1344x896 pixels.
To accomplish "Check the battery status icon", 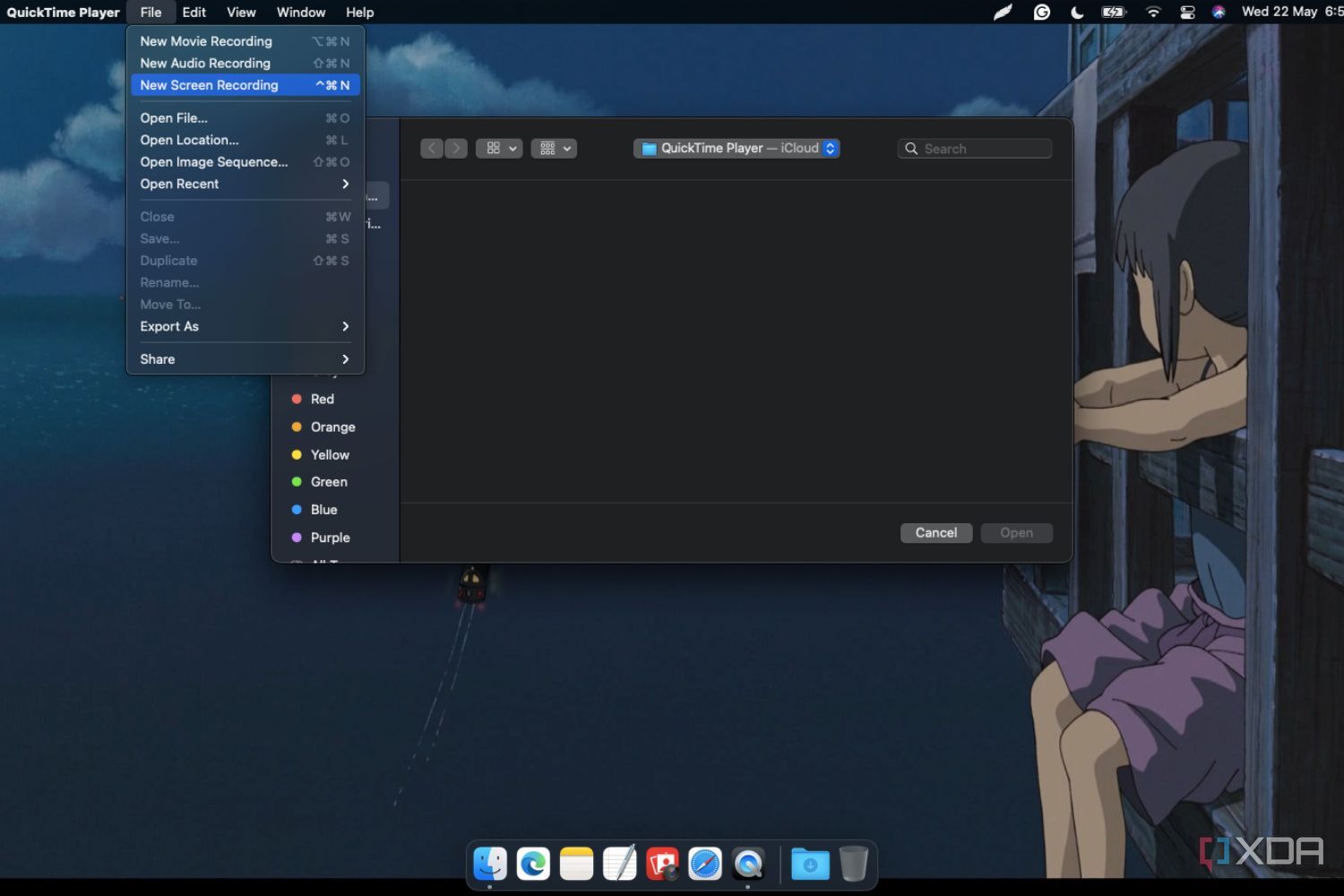I will point(1114,12).
